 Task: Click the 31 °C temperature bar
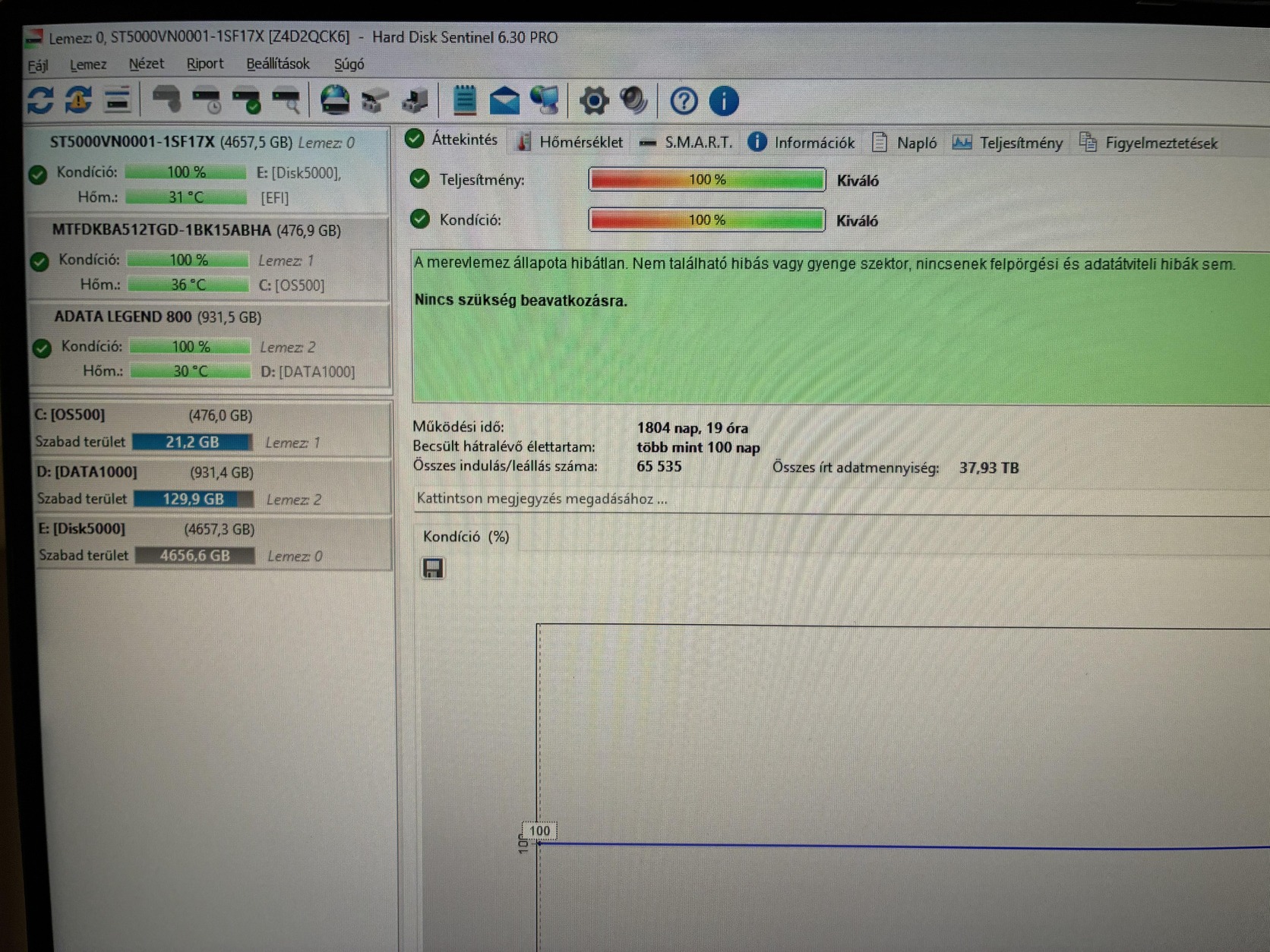(186, 197)
